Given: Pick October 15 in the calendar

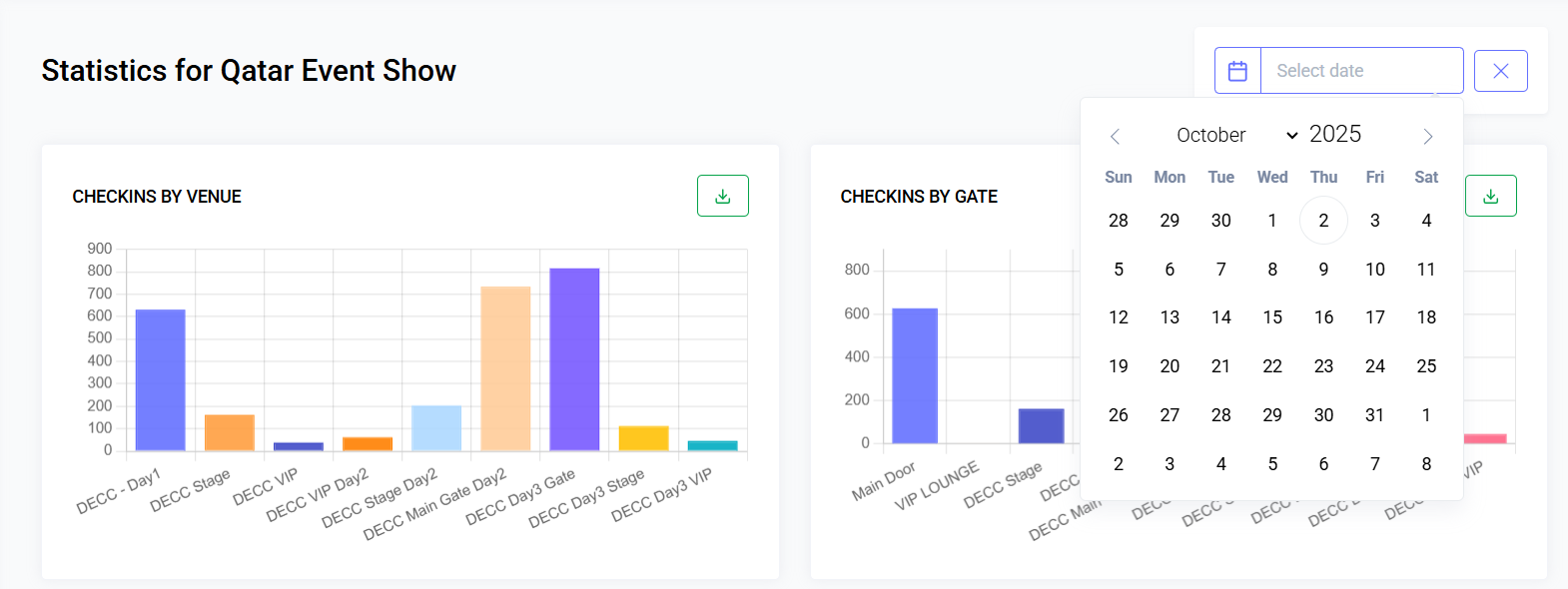Looking at the screenshot, I should click(1272, 317).
